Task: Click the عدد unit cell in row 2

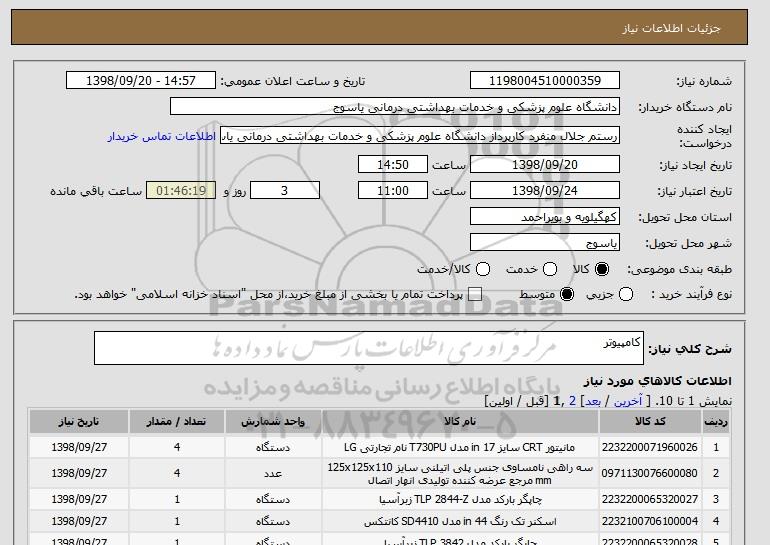Action: point(273,473)
